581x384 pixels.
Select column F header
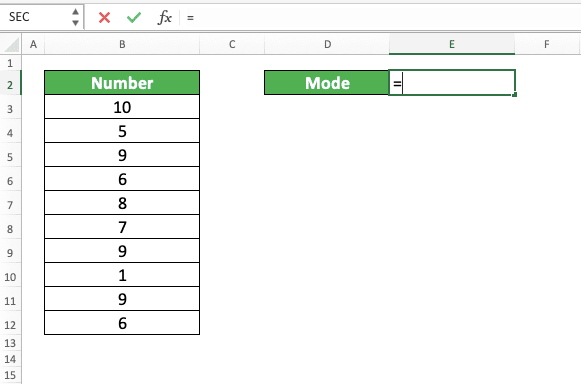point(547,44)
